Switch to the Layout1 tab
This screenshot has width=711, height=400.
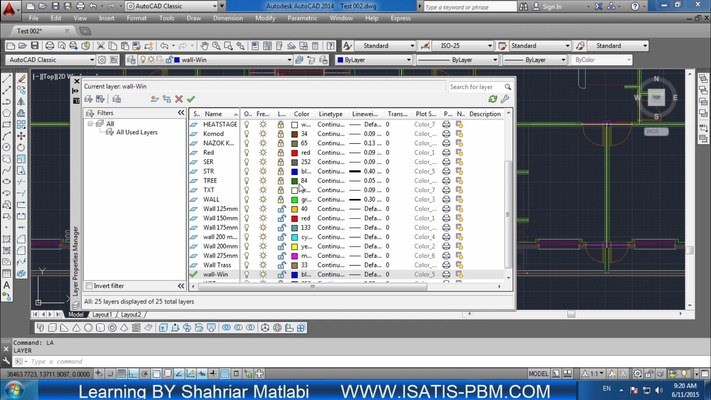(102, 314)
